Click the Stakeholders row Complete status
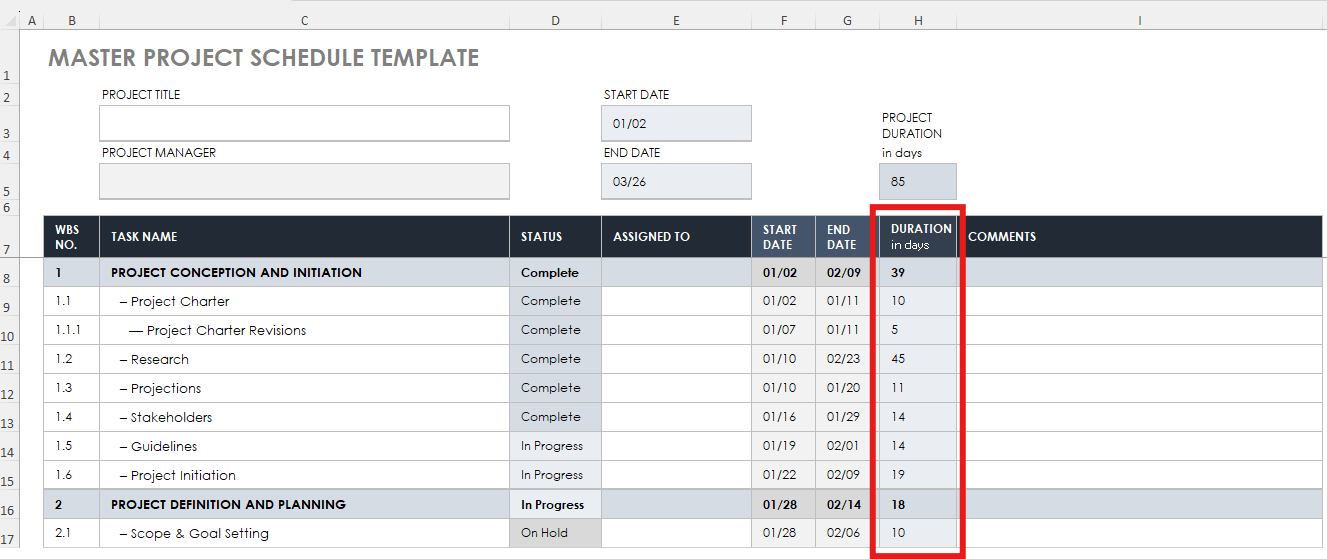Viewport: 1327px width, 559px height. point(555,417)
